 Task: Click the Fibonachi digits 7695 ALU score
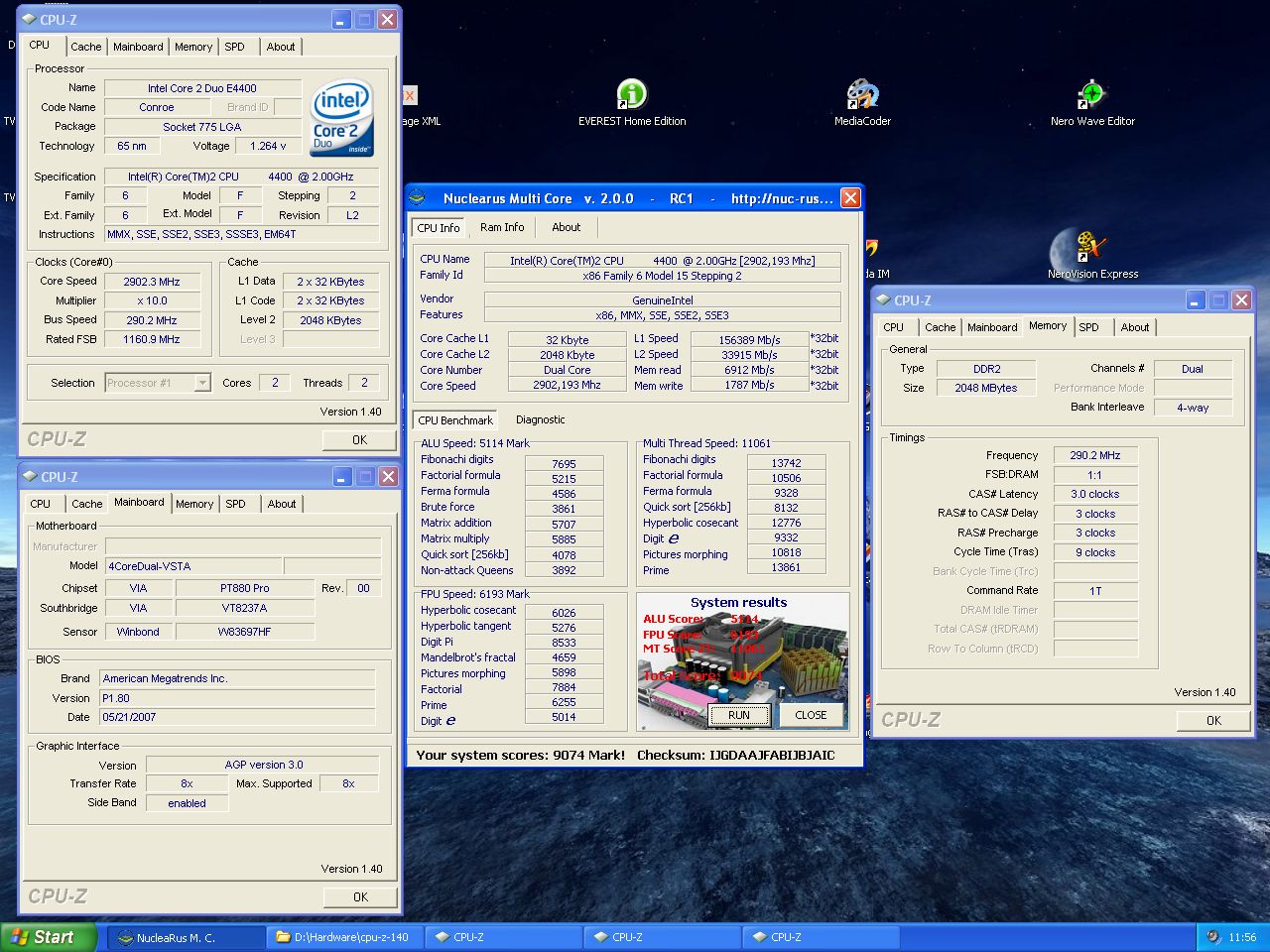pyautogui.click(x=565, y=464)
